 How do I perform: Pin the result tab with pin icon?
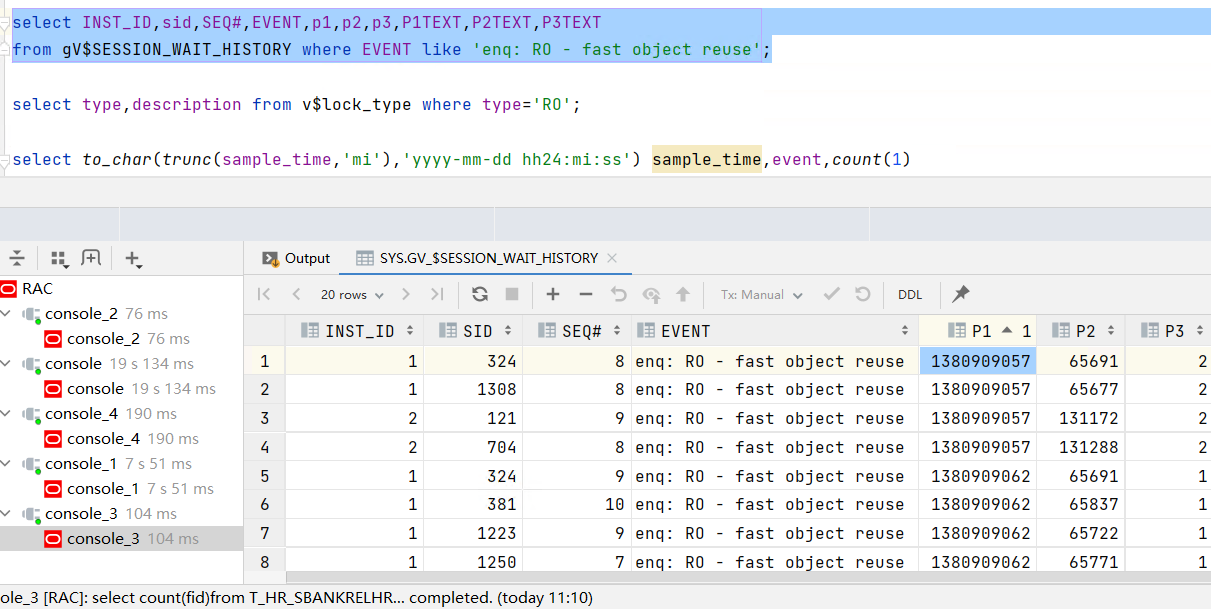click(961, 294)
